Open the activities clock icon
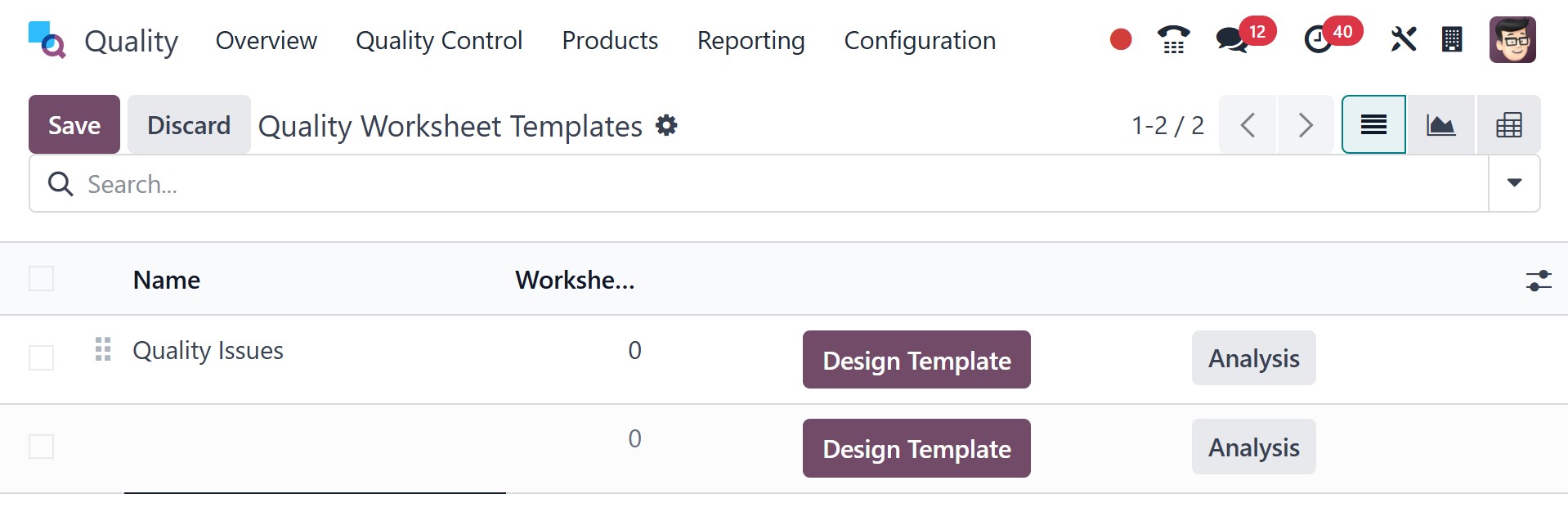The width and height of the screenshot is (1568, 530). (x=1318, y=39)
